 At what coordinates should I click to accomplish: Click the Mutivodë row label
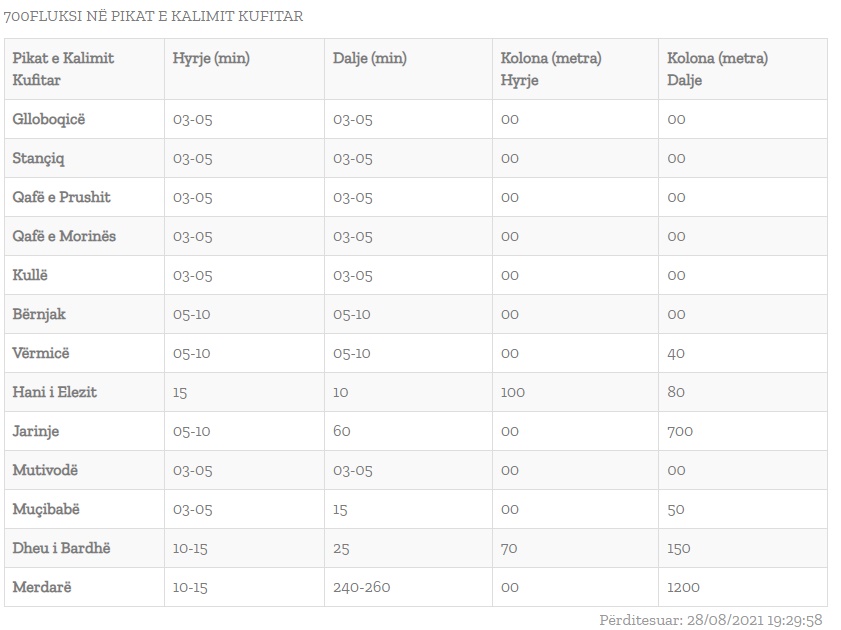pos(45,470)
